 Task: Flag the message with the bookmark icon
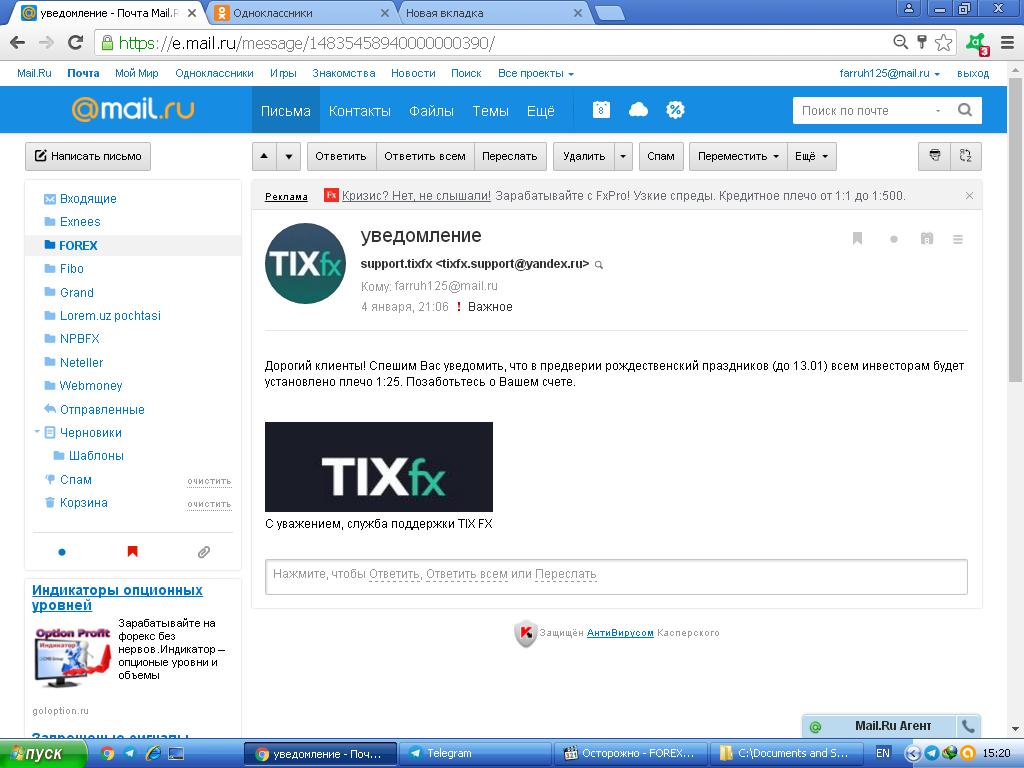click(857, 238)
